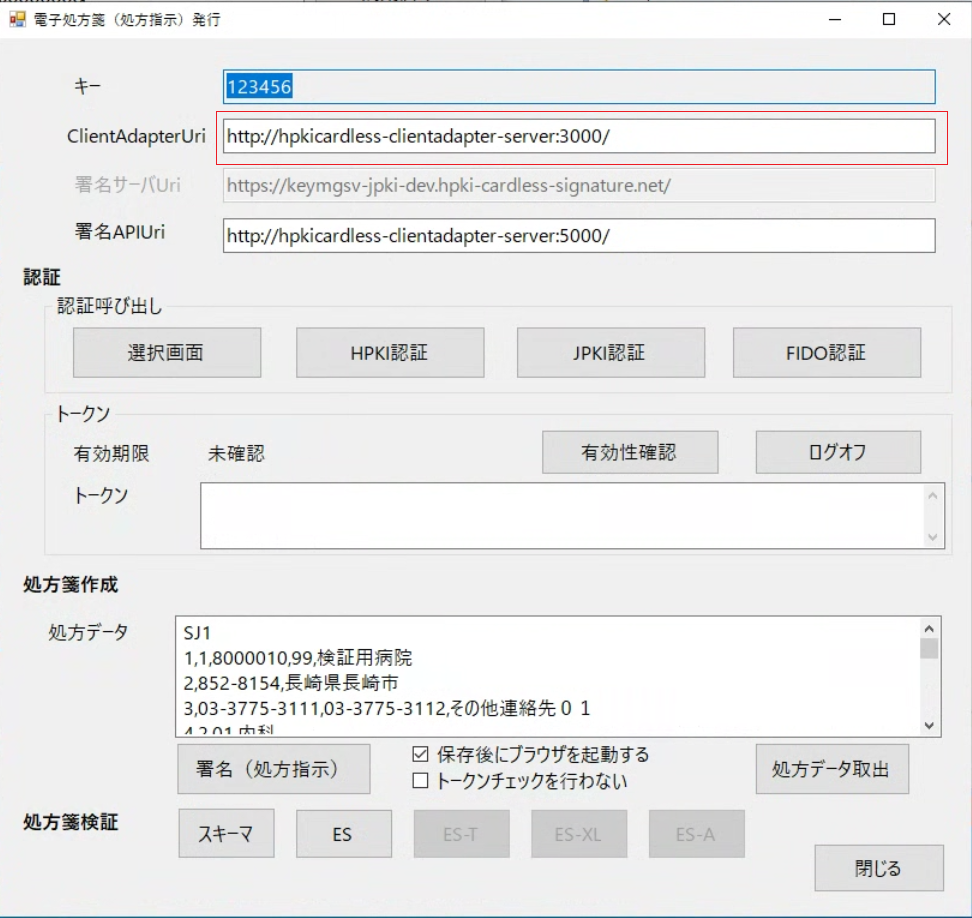Viewport: 972px width, 918px height.
Task: Sign prescription with 署名（処方指示） button
Action: pos(273,769)
